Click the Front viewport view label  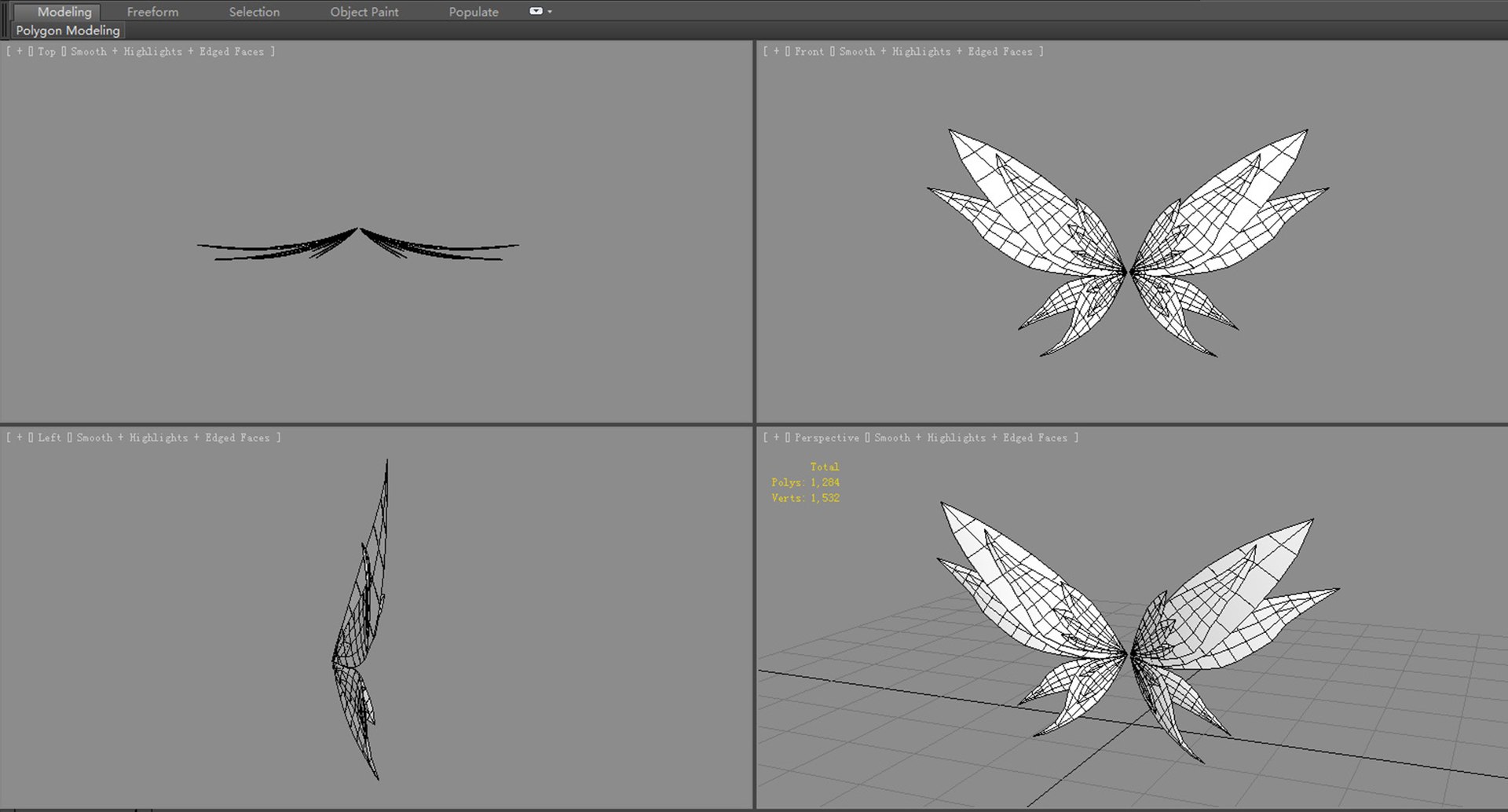coord(809,51)
